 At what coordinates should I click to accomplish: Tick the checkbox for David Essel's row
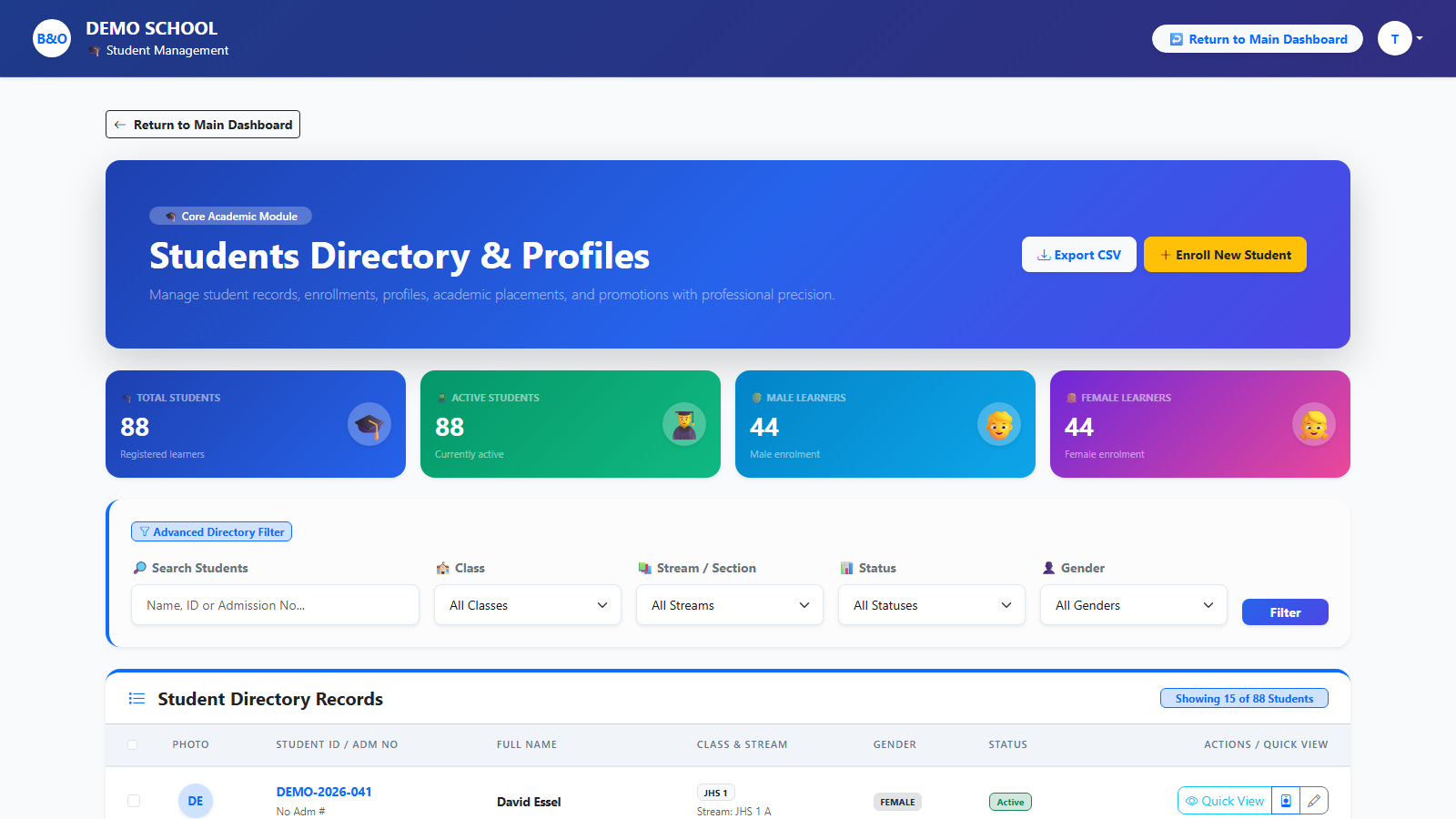[x=134, y=801]
